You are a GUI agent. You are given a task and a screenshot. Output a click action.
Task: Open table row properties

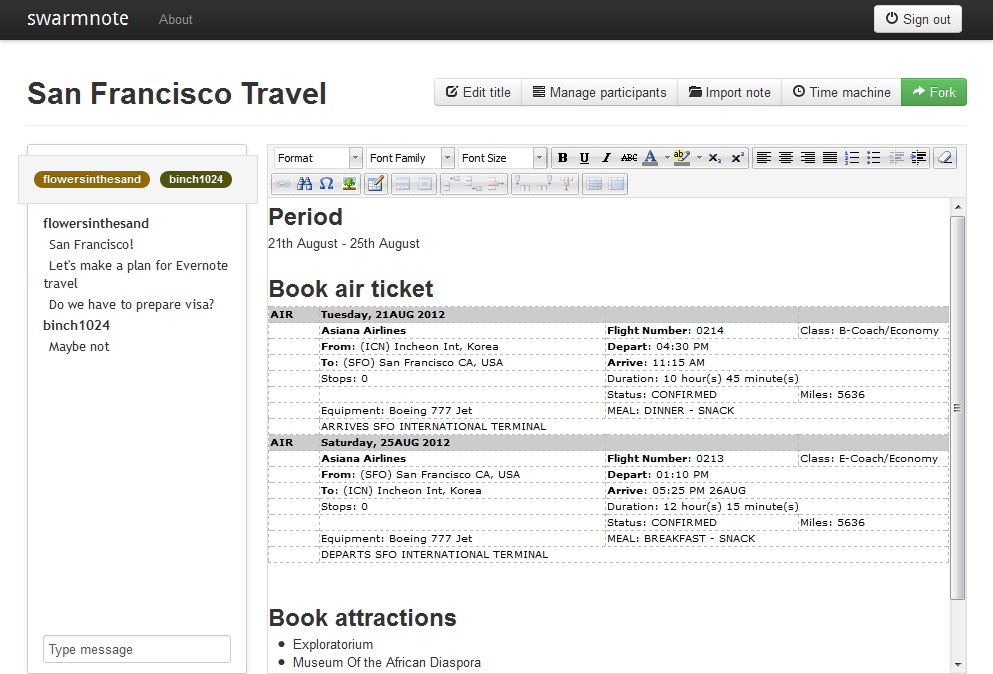point(403,184)
